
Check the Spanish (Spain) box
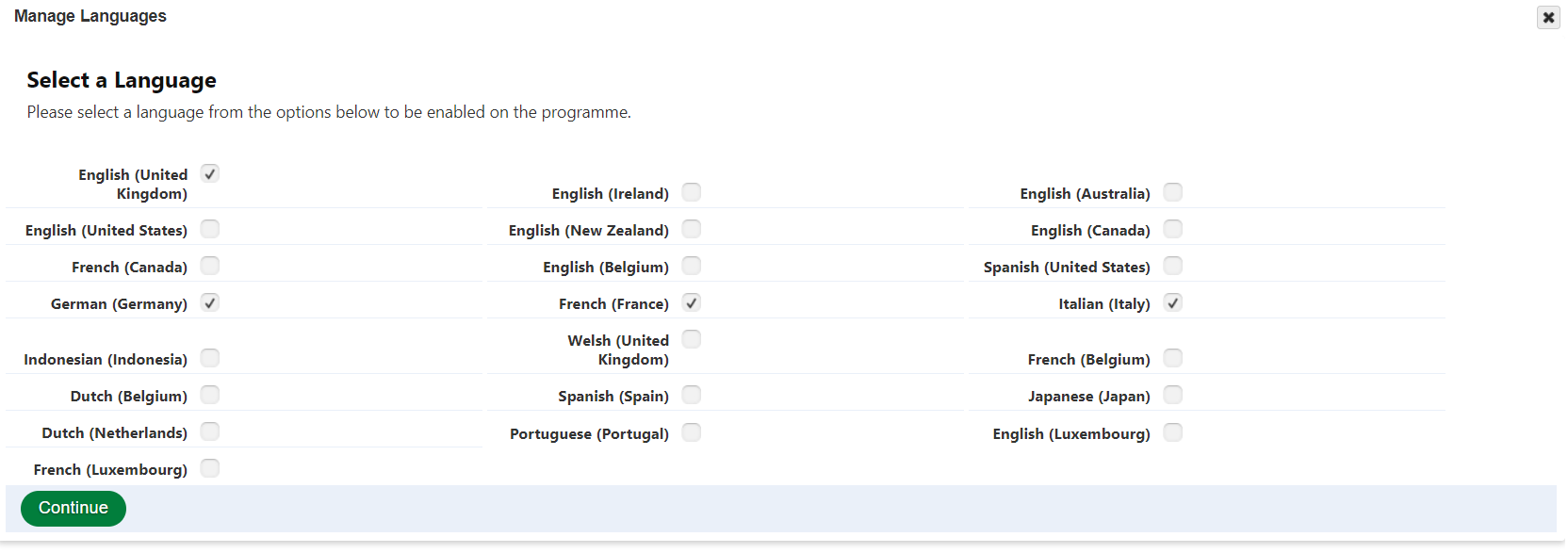(x=692, y=395)
